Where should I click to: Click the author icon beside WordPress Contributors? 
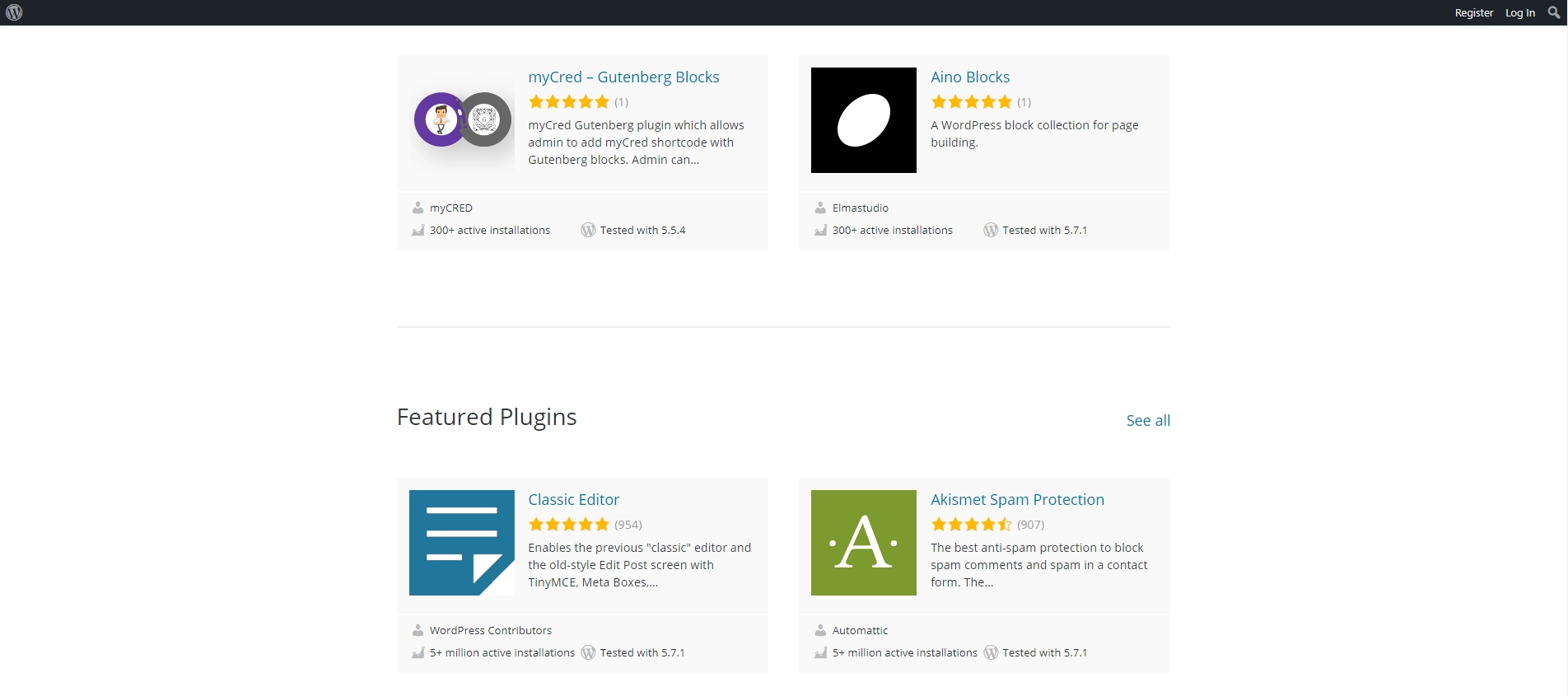coord(418,630)
